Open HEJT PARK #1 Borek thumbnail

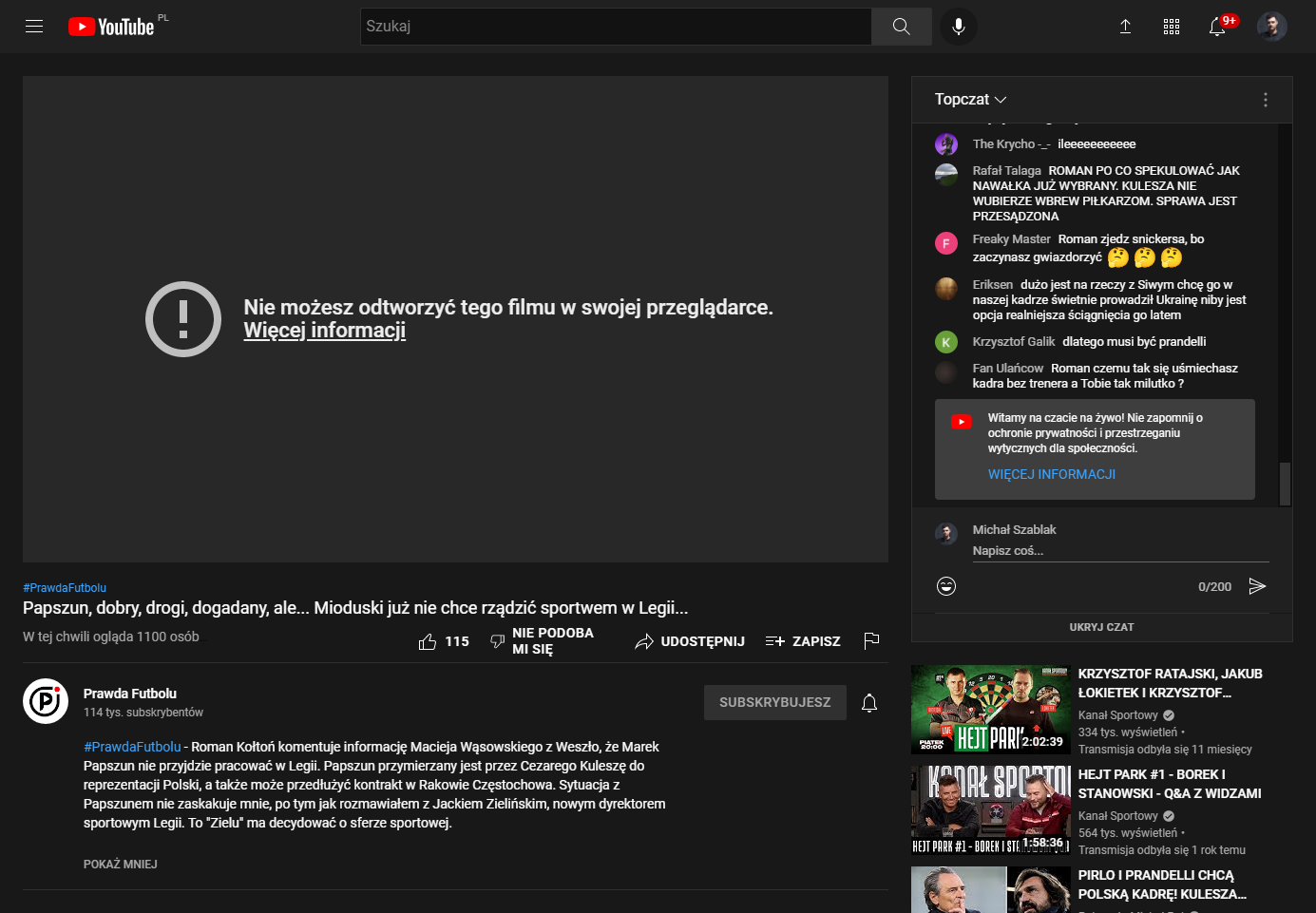click(991, 810)
